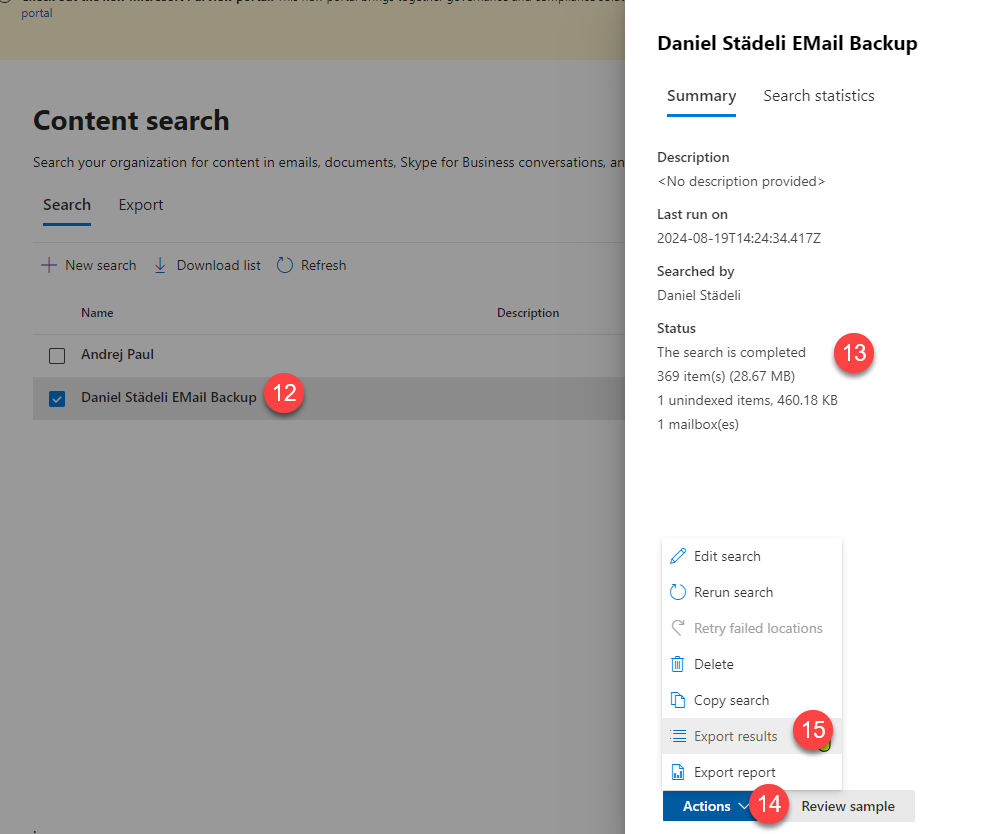
Task: Click the Export results list icon
Action: pyautogui.click(x=677, y=736)
